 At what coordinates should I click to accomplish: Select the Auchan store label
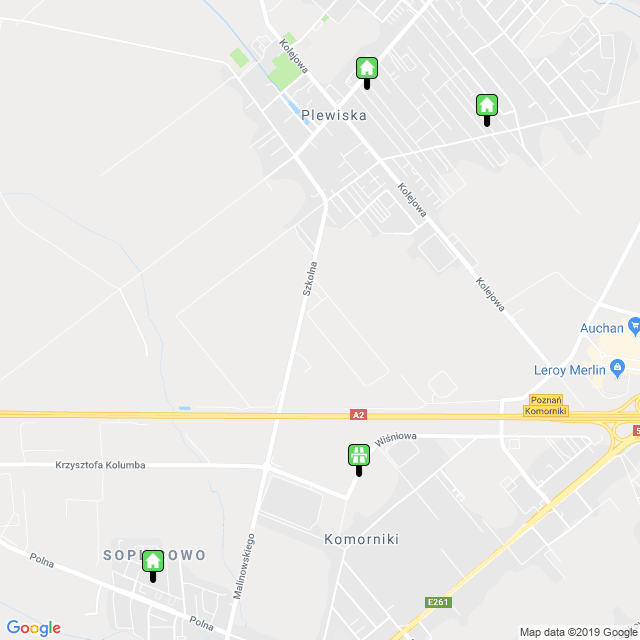coord(602,328)
